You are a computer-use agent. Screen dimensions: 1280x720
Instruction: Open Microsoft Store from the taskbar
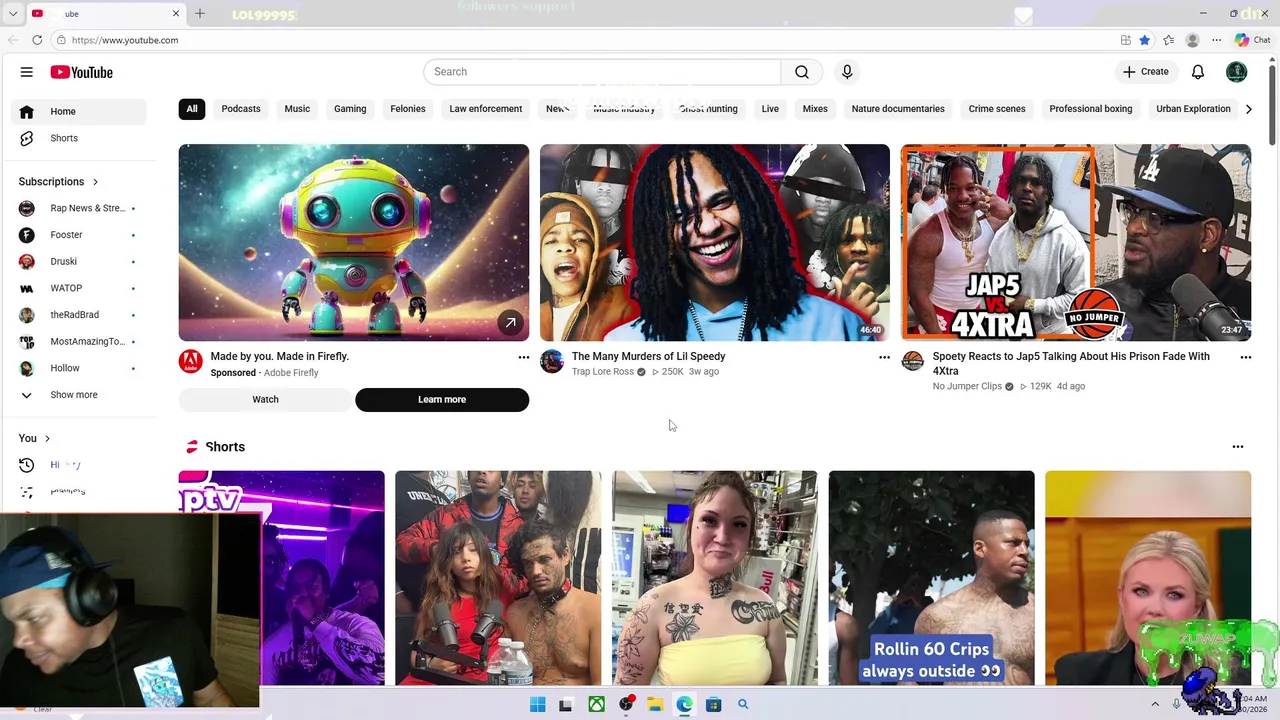coord(713,705)
